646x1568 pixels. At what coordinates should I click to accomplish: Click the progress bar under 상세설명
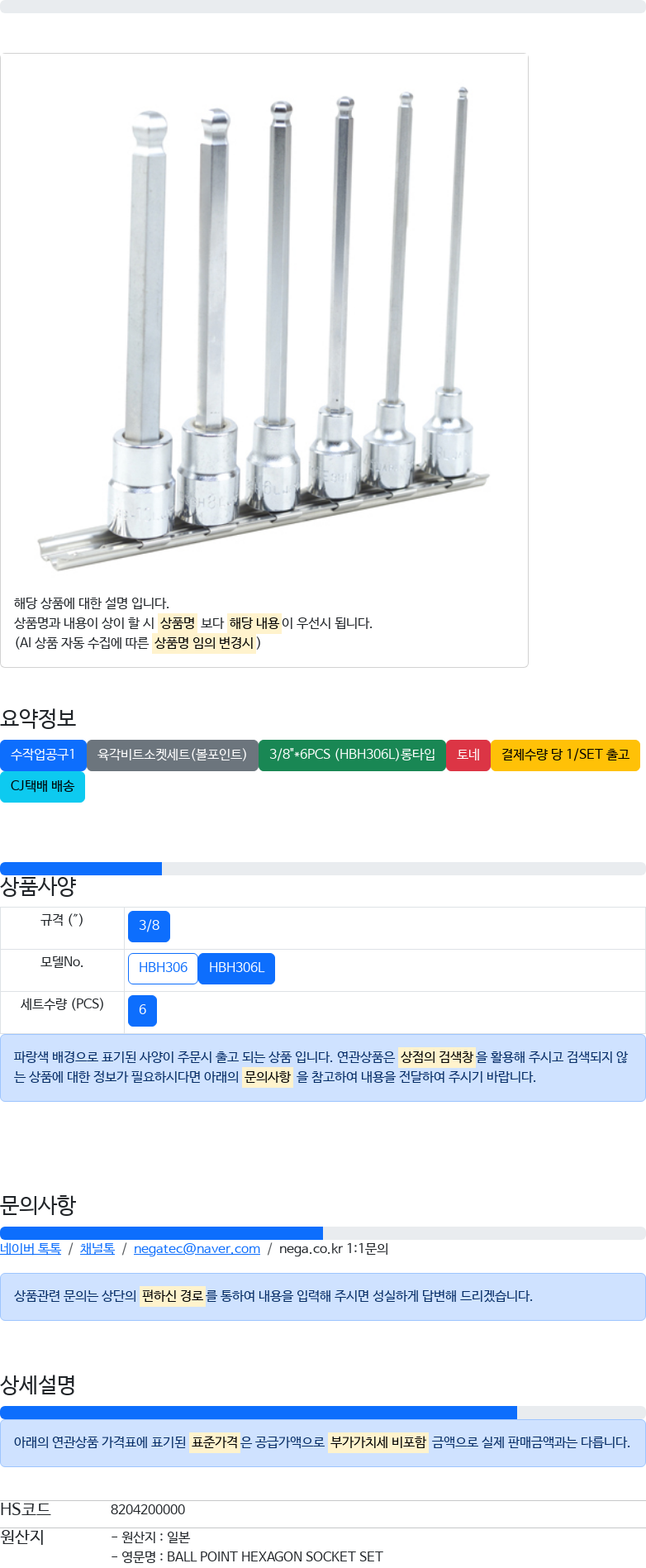coord(323,1413)
